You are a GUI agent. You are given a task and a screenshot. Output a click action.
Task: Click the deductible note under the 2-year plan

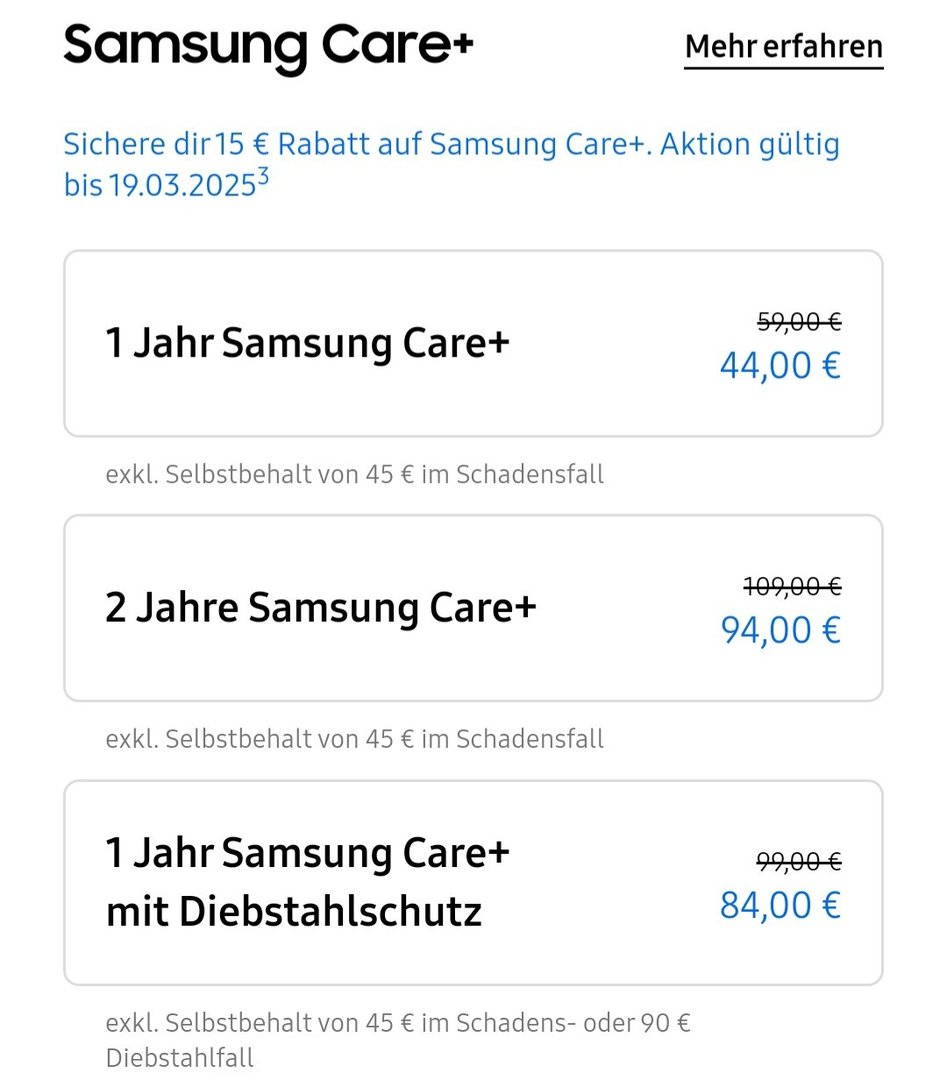point(354,739)
